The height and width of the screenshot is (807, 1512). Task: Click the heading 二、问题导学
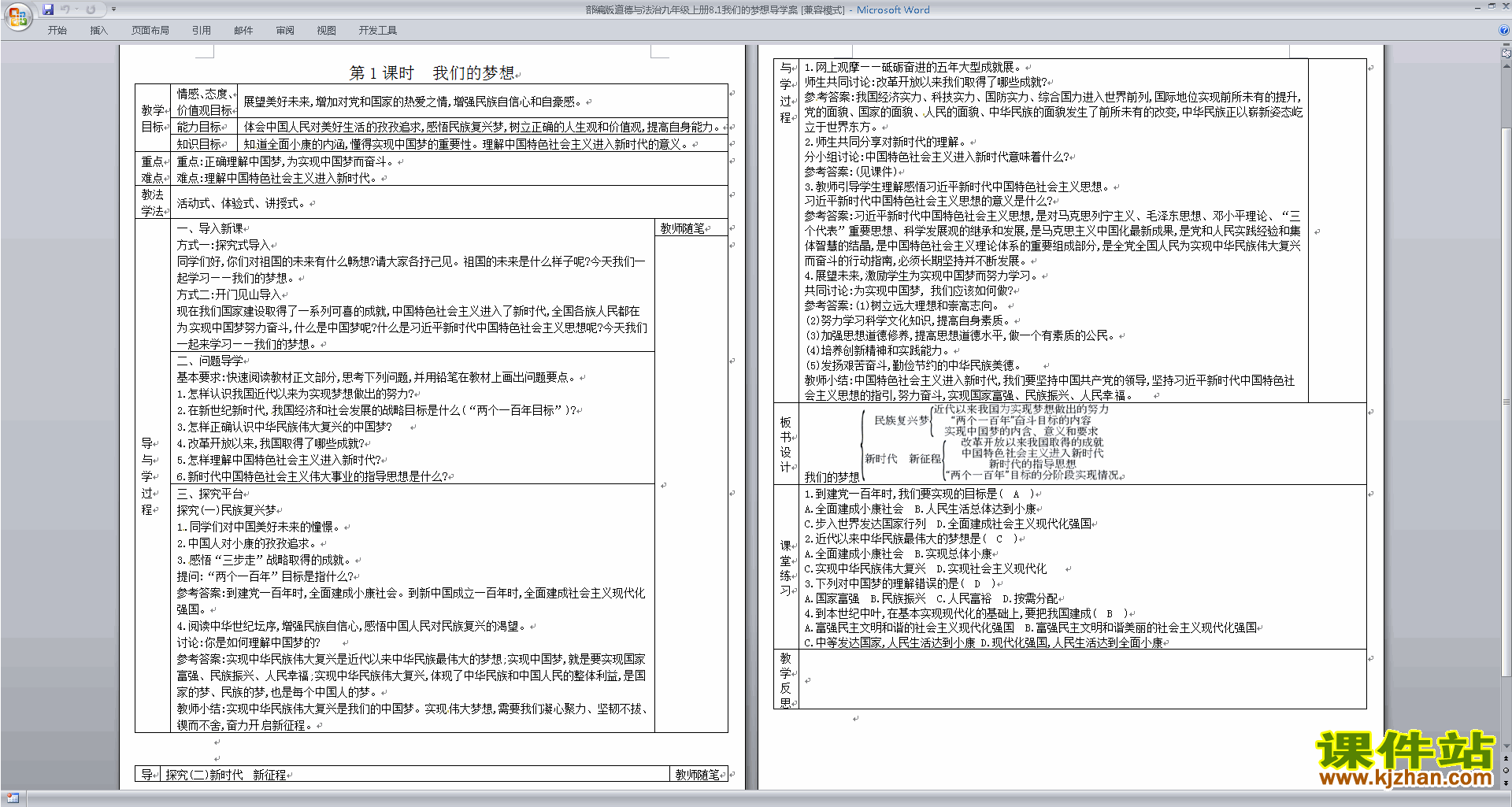[x=210, y=361]
